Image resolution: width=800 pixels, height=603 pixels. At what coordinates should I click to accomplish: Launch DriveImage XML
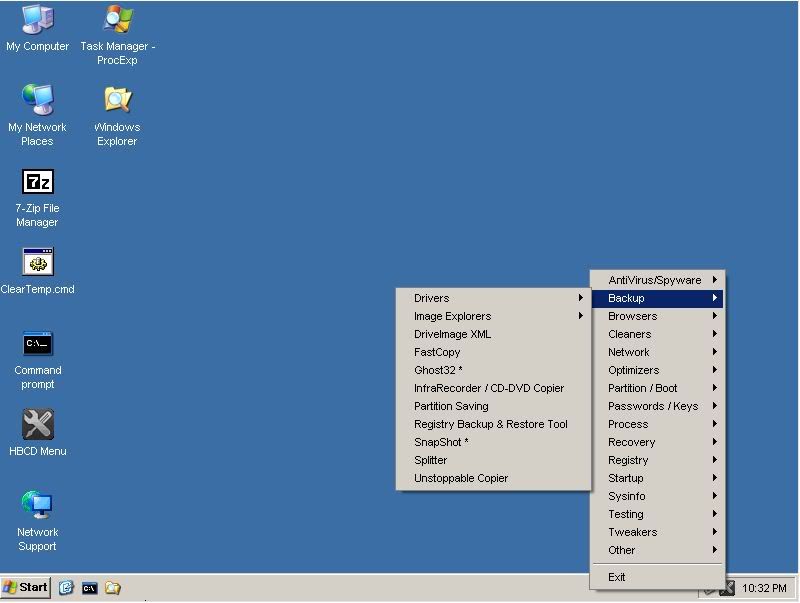pyautogui.click(x=493, y=334)
